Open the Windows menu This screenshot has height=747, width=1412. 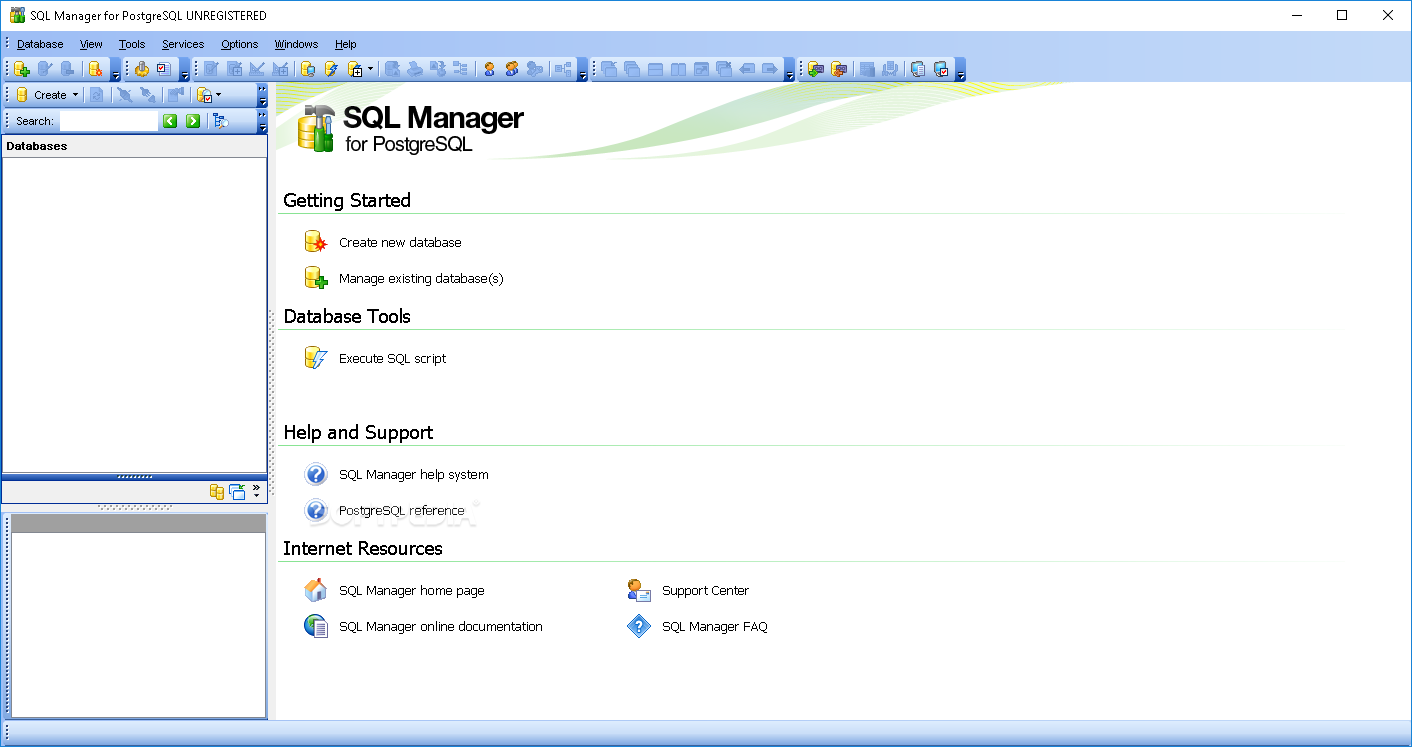[296, 44]
